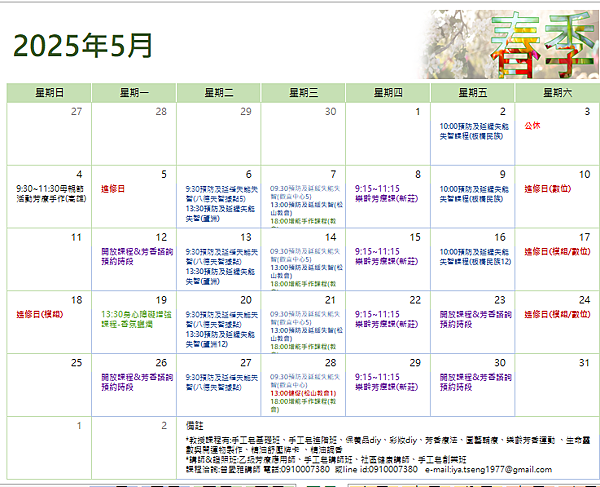Open the 9:15~11:15 class on May 29
Viewport: 600px width, 487px height.
click(x=386, y=382)
